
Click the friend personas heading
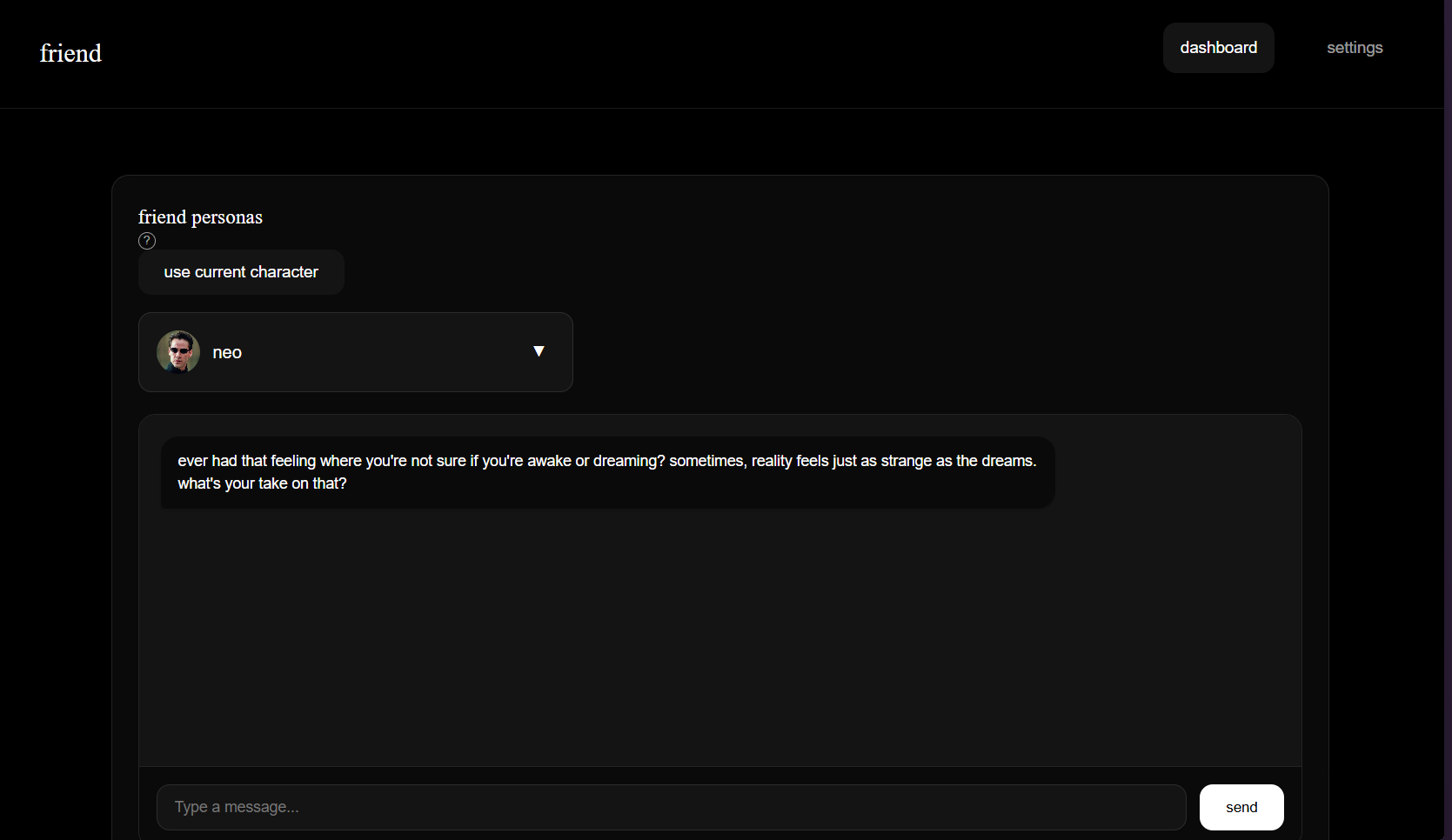[200, 217]
